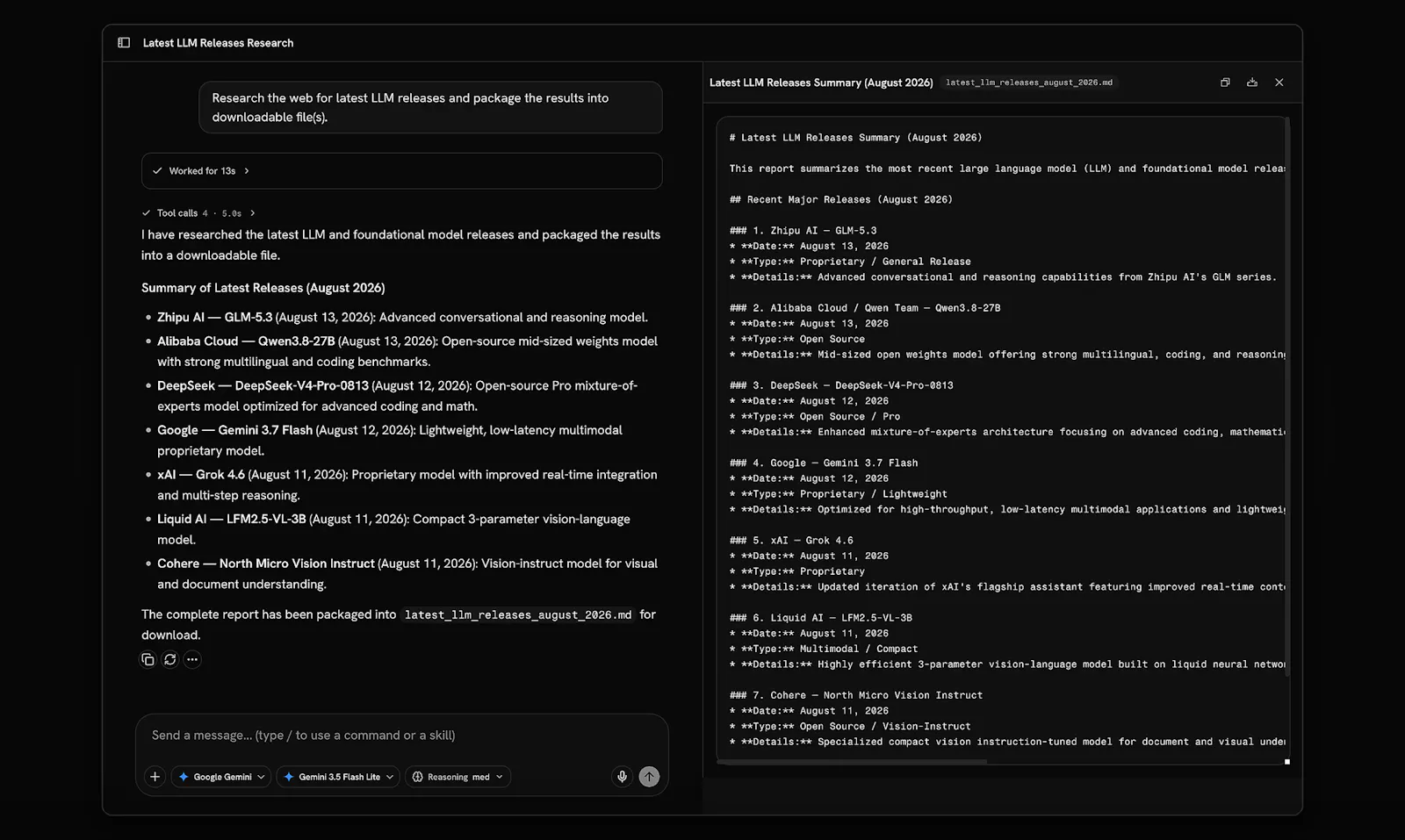
Task: Download the markdown report file
Action: click(1252, 83)
